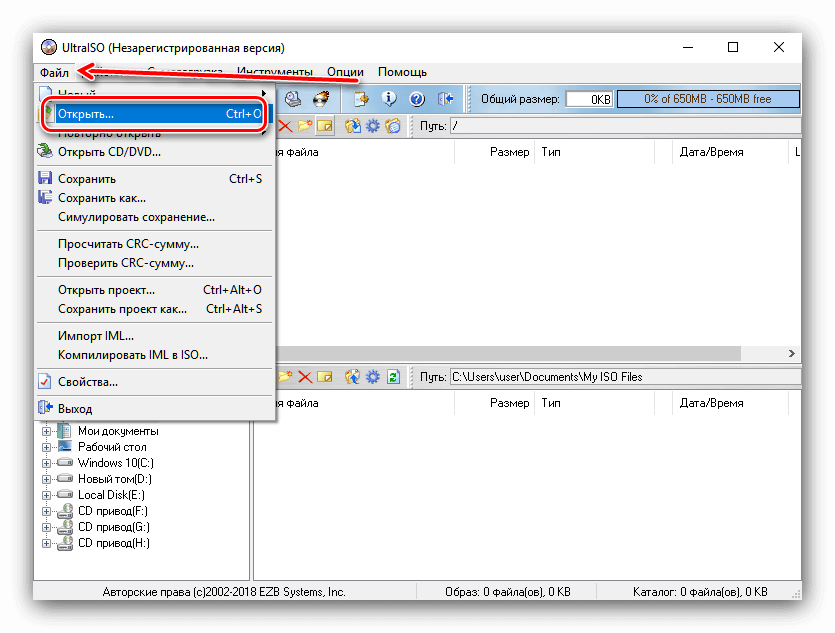Screen dimensions: 835x633
Task: Click the new folder icon in local pane toolbar
Action: tap(285, 377)
